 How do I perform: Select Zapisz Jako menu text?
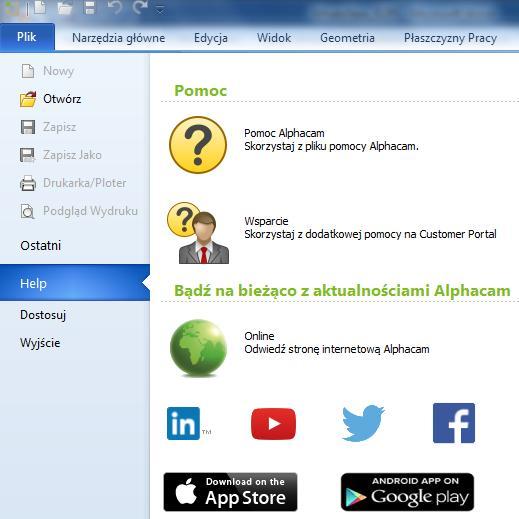pos(72,155)
